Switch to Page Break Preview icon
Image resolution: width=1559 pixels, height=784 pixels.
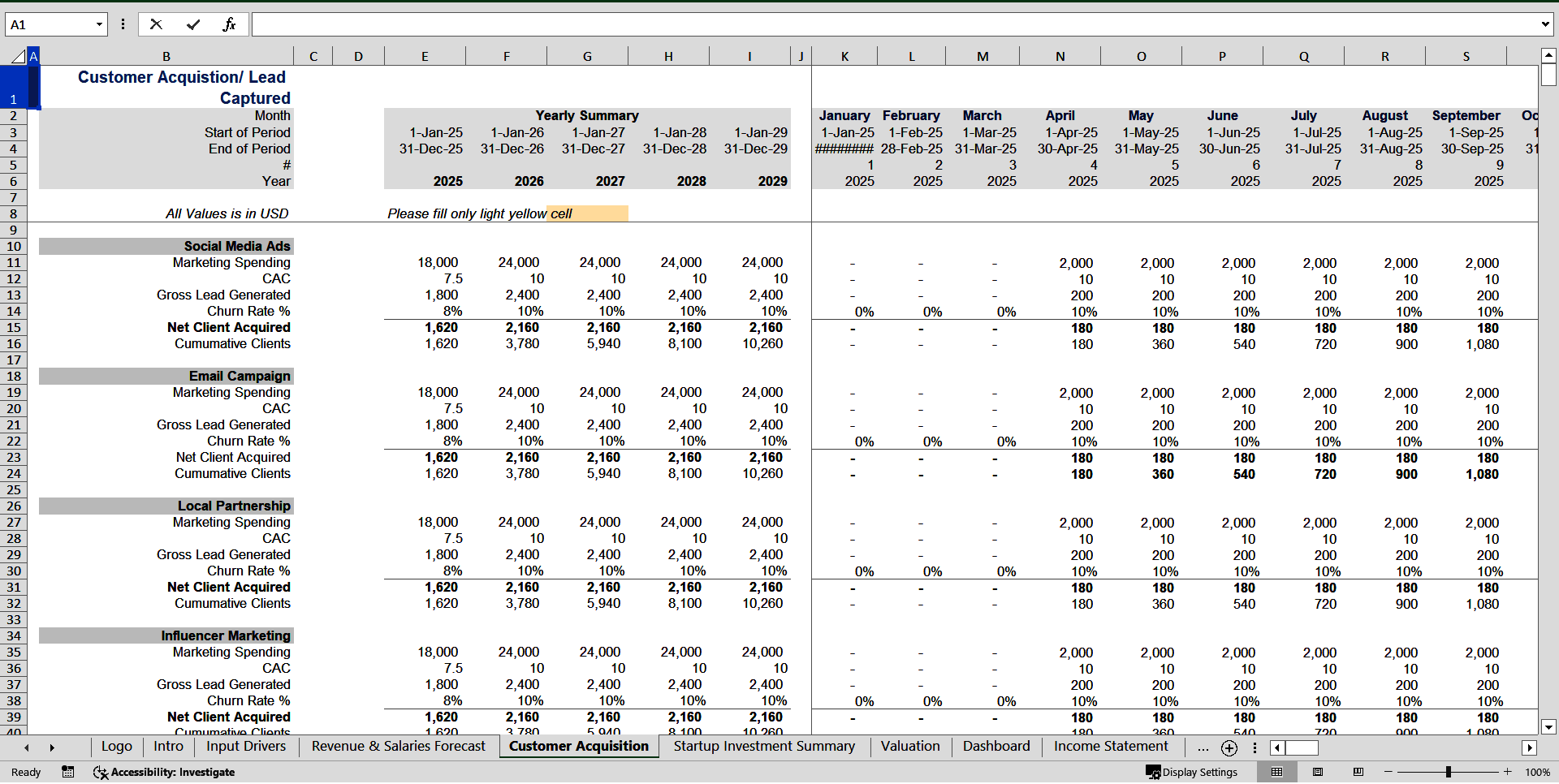(x=1358, y=772)
